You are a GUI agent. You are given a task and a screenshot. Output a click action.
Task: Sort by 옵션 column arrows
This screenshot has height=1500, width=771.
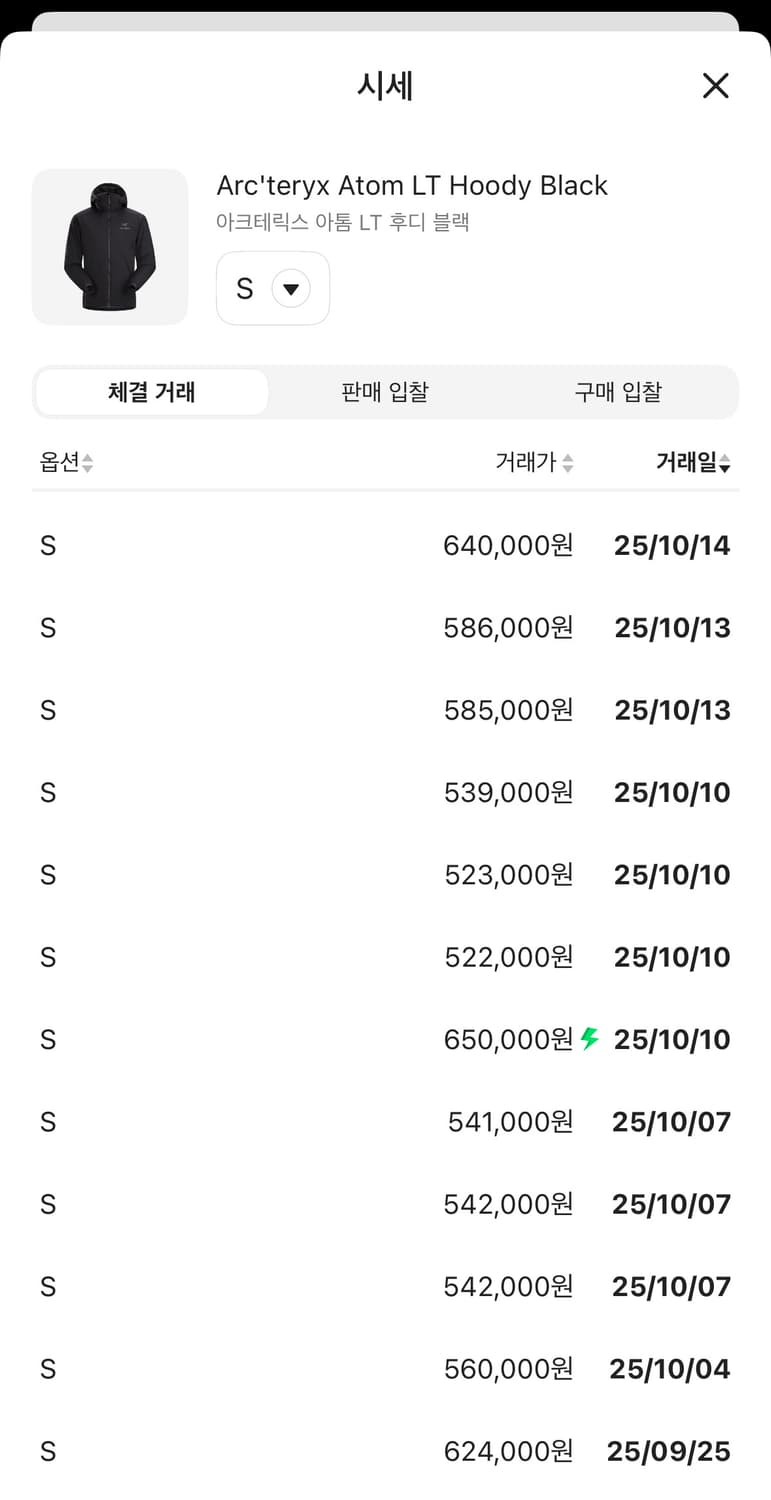(x=88, y=463)
